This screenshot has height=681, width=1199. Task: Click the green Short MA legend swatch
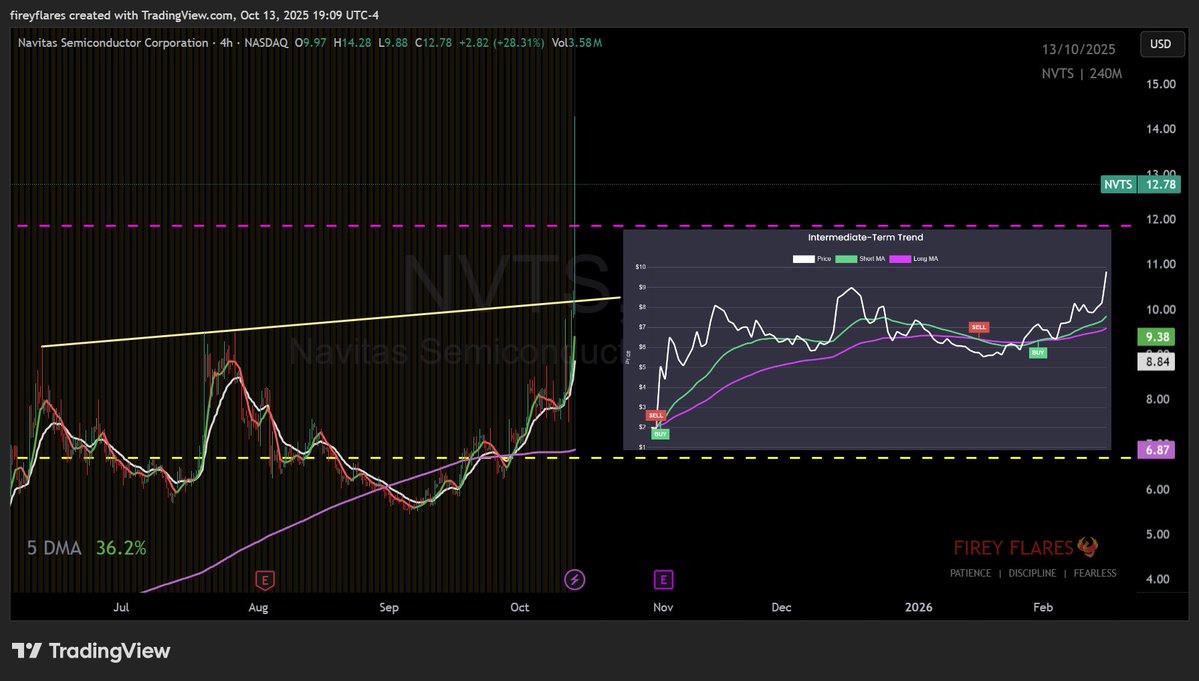pos(846,259)
